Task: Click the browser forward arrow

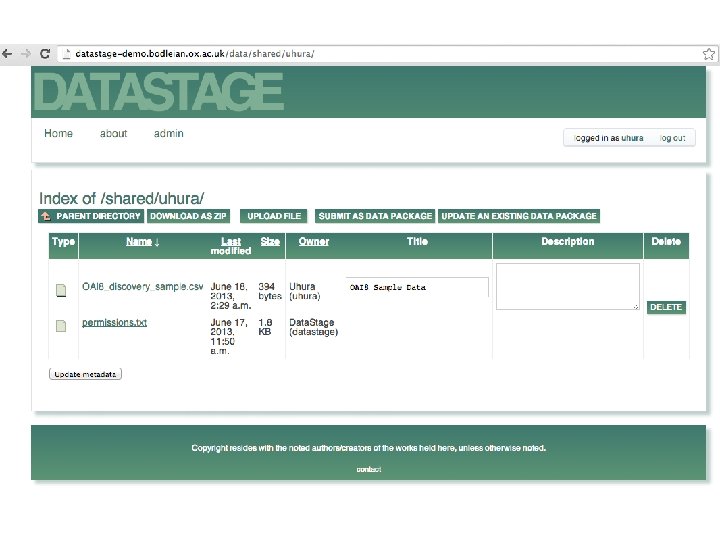Action: (26, 54)
